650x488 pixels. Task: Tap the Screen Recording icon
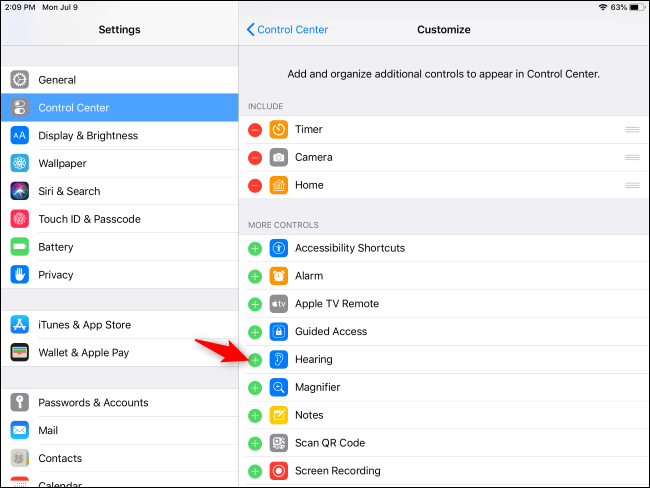coord(279,471)
